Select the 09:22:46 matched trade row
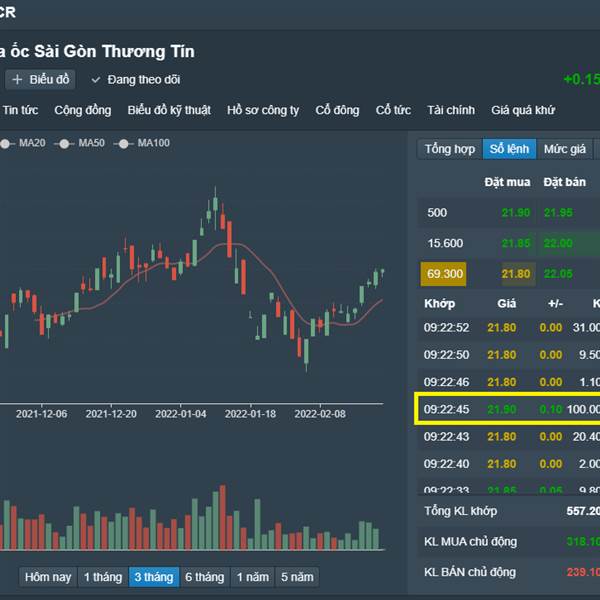Image resolution: width=600 pixels, height=600 pixels. pos(509,382)
